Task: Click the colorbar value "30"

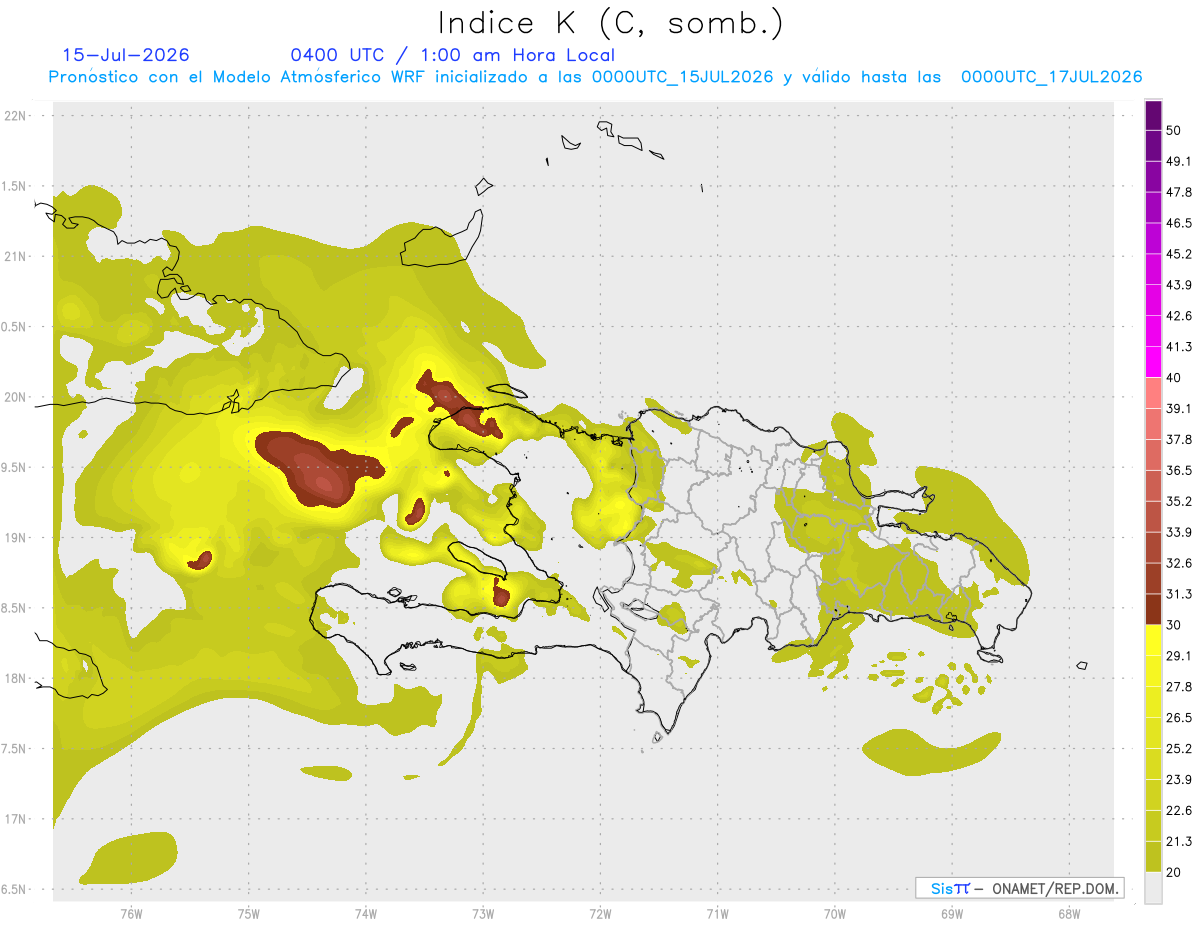Action: tap(1174, 625)
